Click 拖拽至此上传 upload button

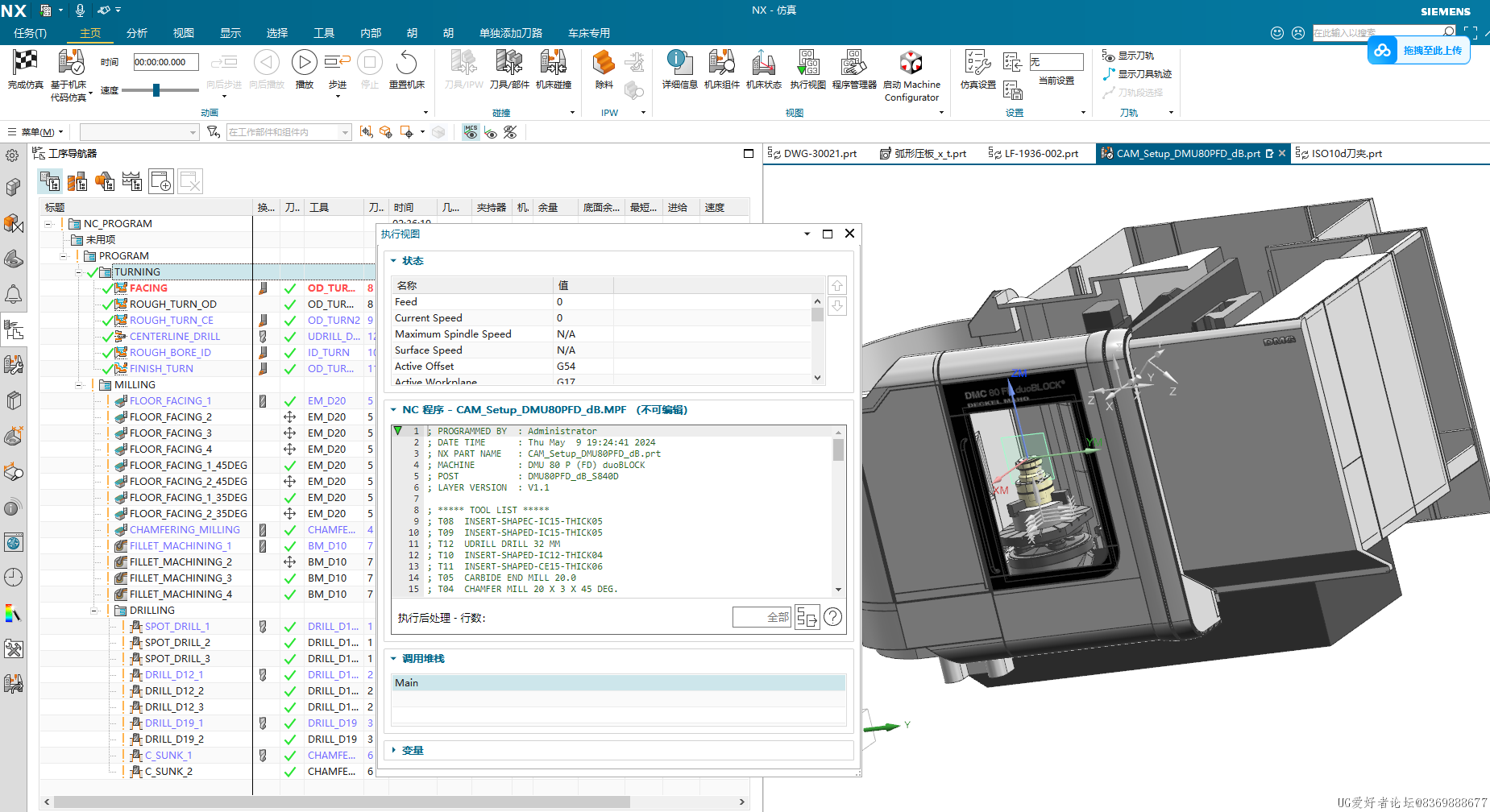(x=1420, y=51)
